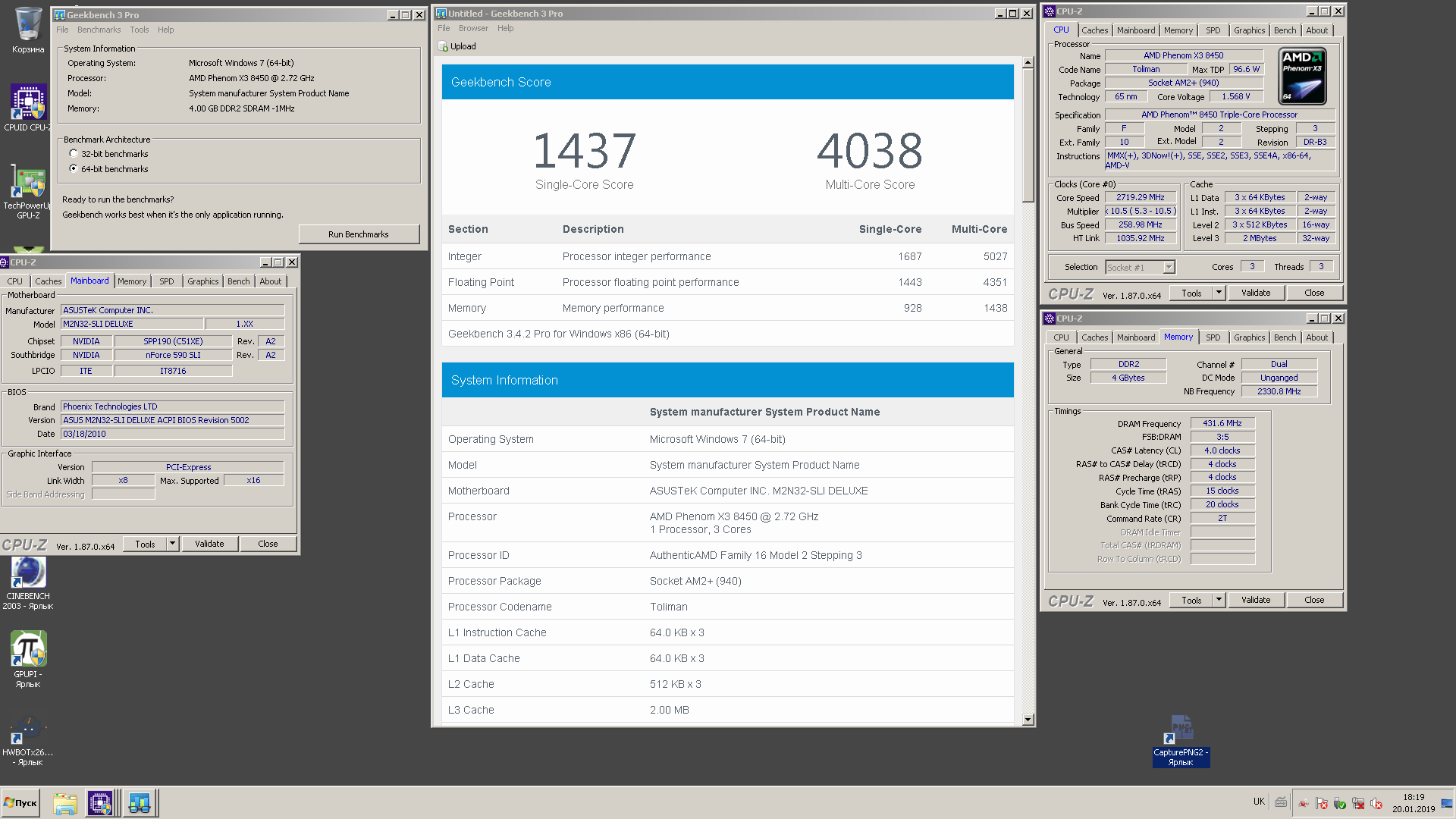Click the DRAM Frequency 431.6 MHz field

(1222, 423)
